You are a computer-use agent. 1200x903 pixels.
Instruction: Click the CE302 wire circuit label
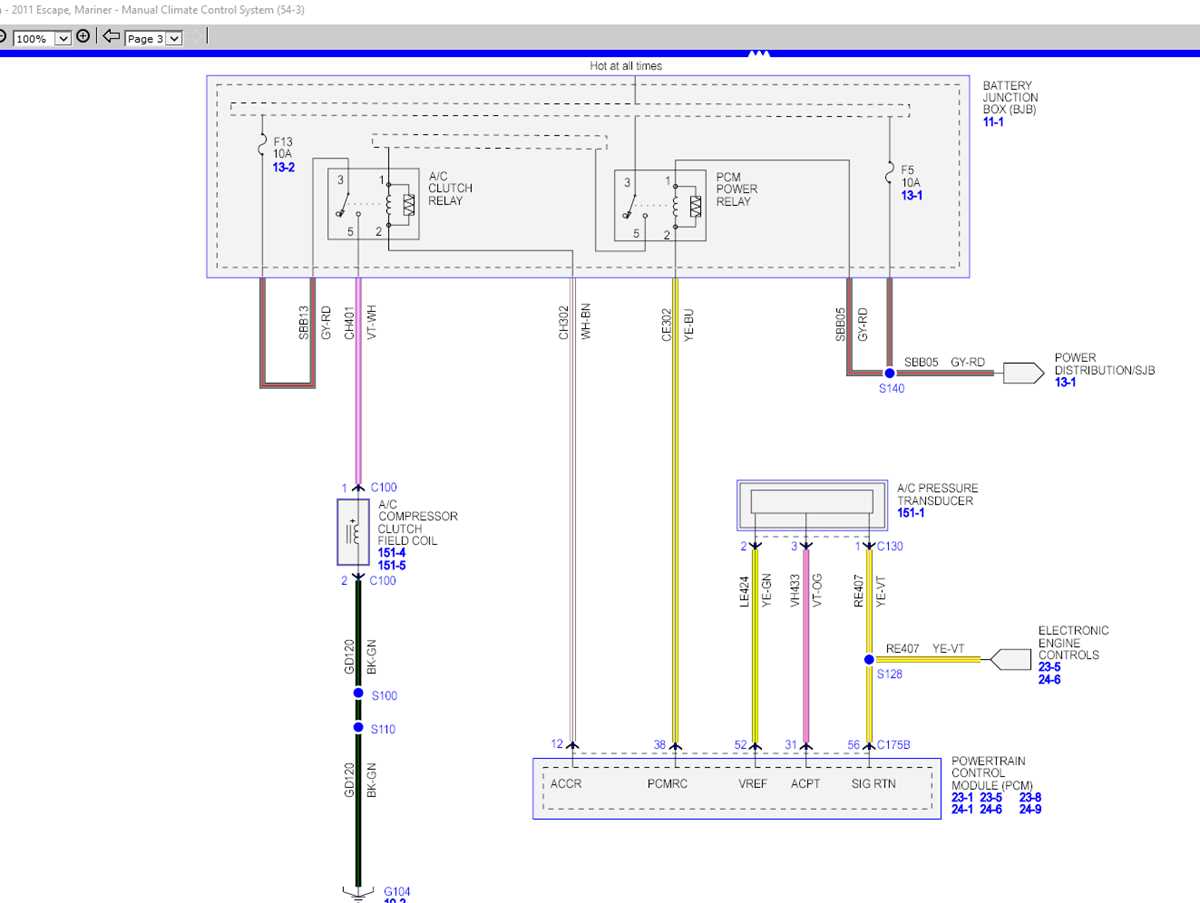point(666,323)
